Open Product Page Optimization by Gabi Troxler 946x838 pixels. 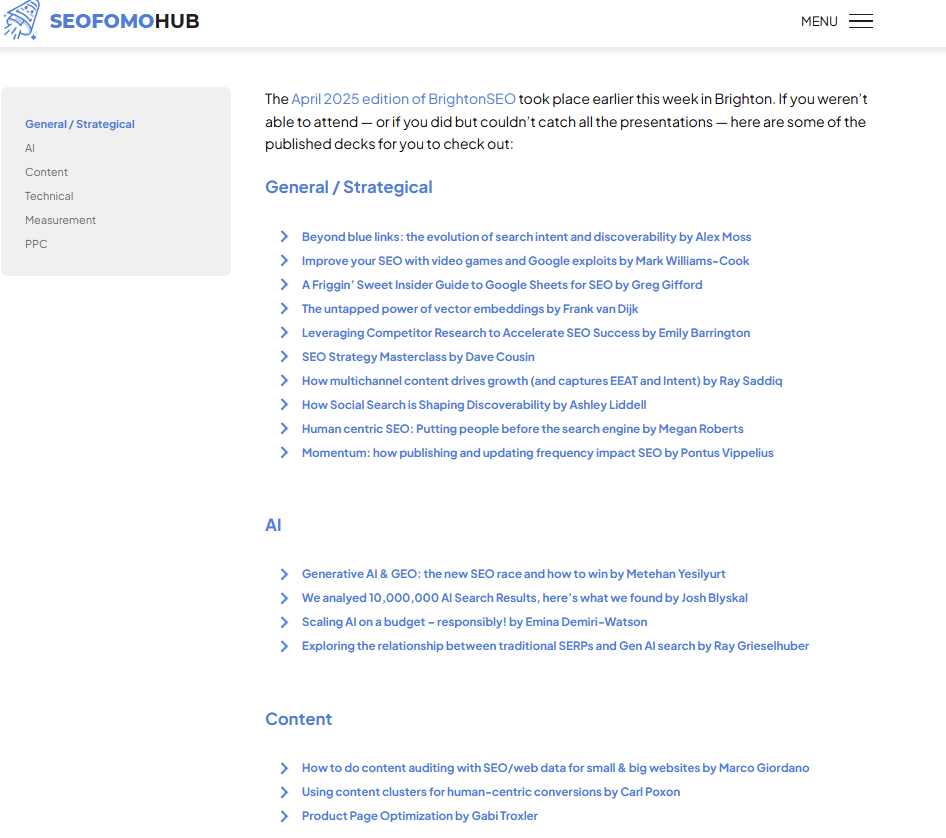tap(419, 816)
